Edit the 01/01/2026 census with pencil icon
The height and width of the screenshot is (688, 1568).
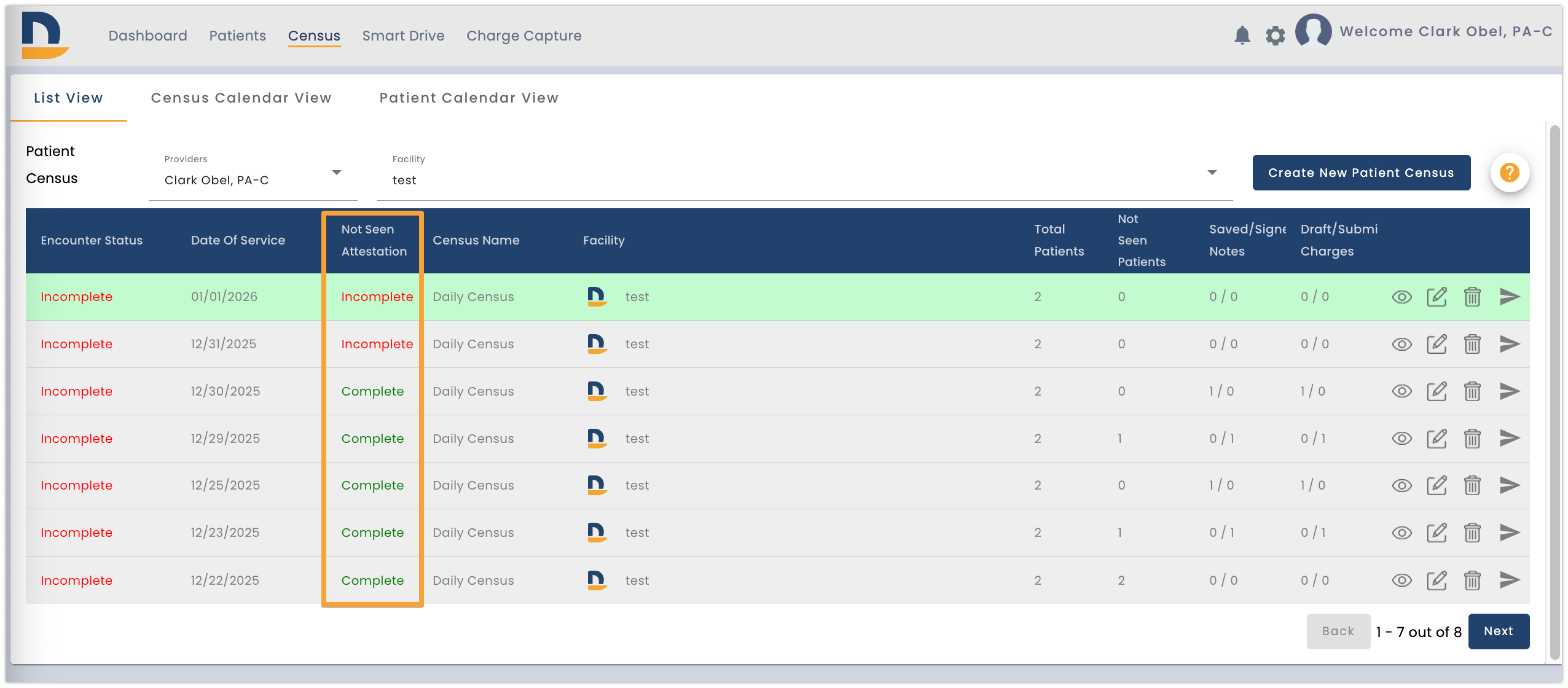tap(1437, 297)
